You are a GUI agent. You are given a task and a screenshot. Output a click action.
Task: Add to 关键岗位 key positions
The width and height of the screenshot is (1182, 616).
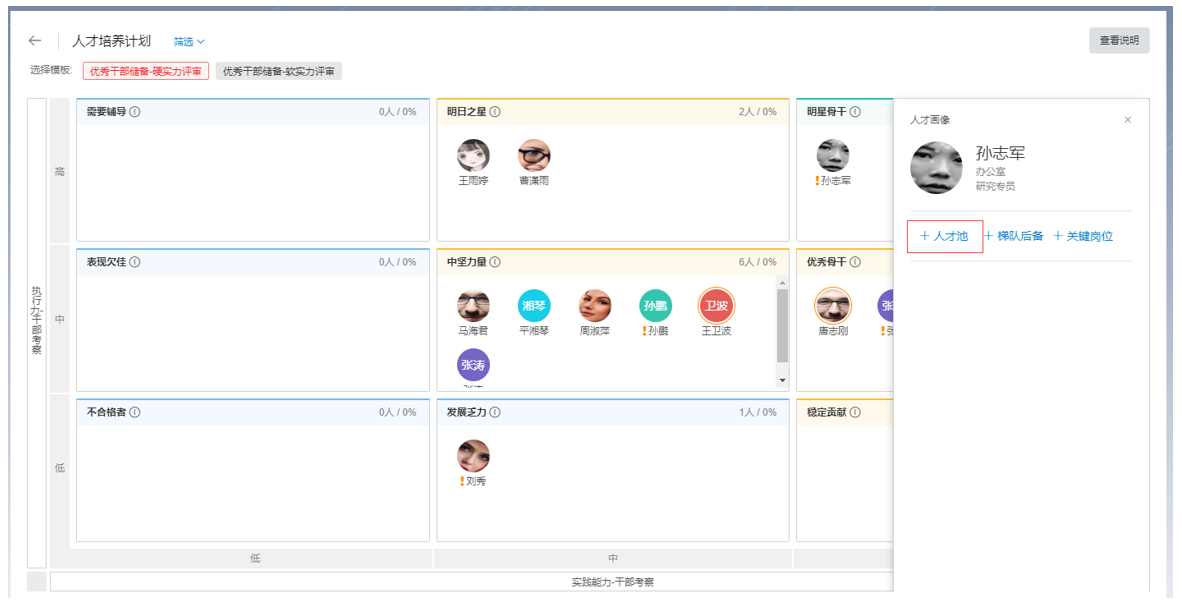coord(1083,237)
